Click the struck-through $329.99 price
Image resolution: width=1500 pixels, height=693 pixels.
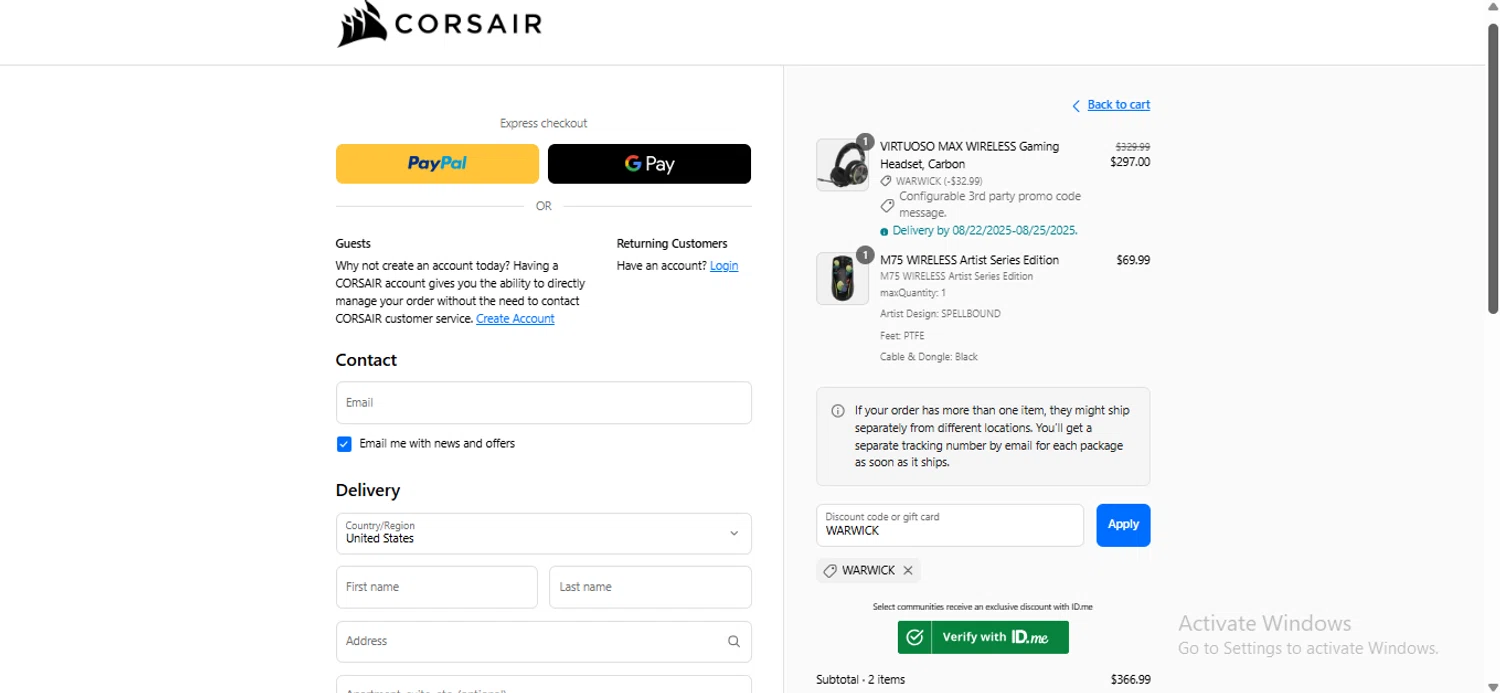click(1133, 146)
